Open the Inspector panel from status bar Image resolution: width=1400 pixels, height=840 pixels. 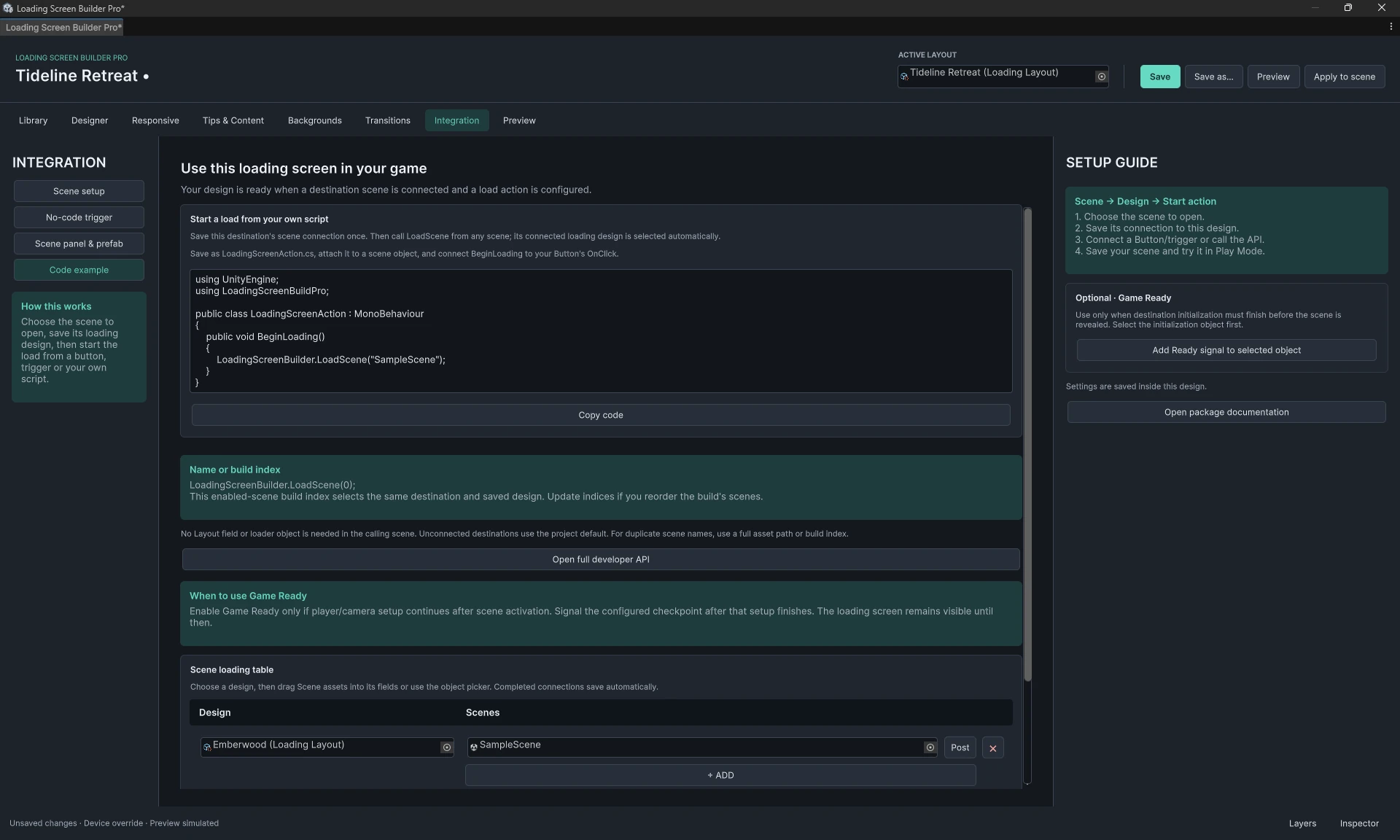click(1359, 823)
